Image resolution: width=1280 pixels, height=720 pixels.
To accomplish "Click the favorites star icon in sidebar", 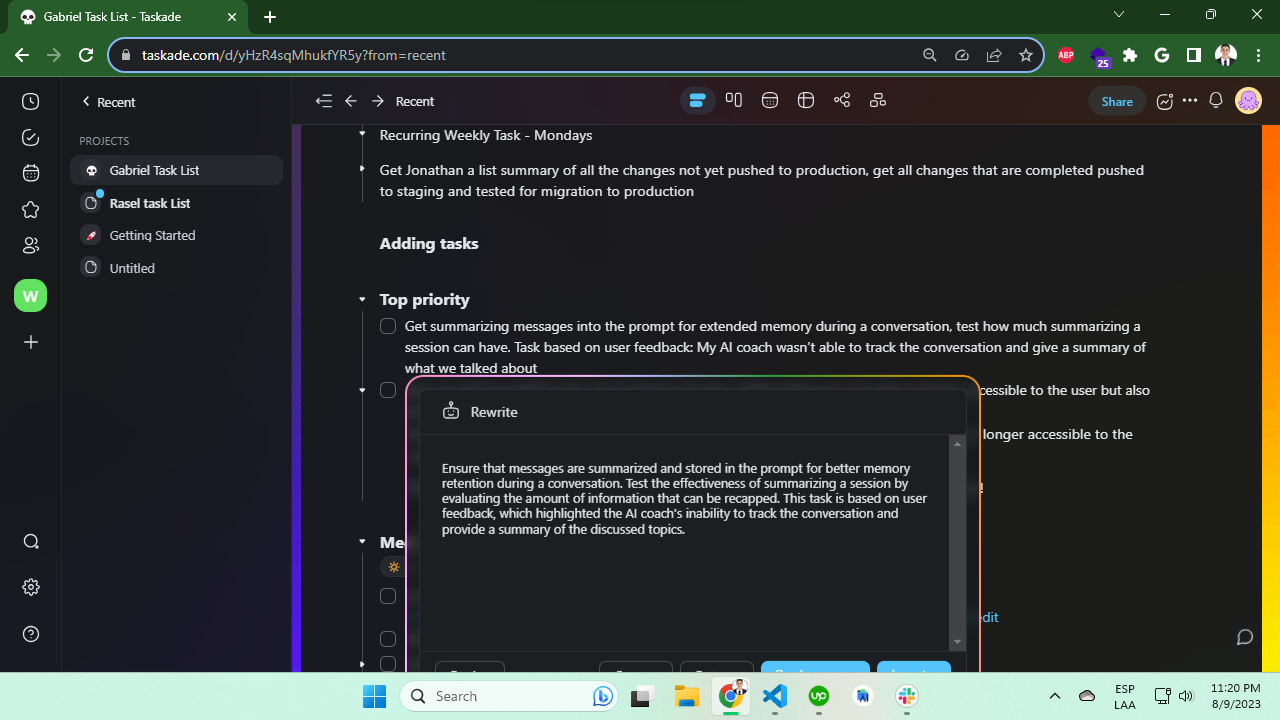I will click(30, 209).
